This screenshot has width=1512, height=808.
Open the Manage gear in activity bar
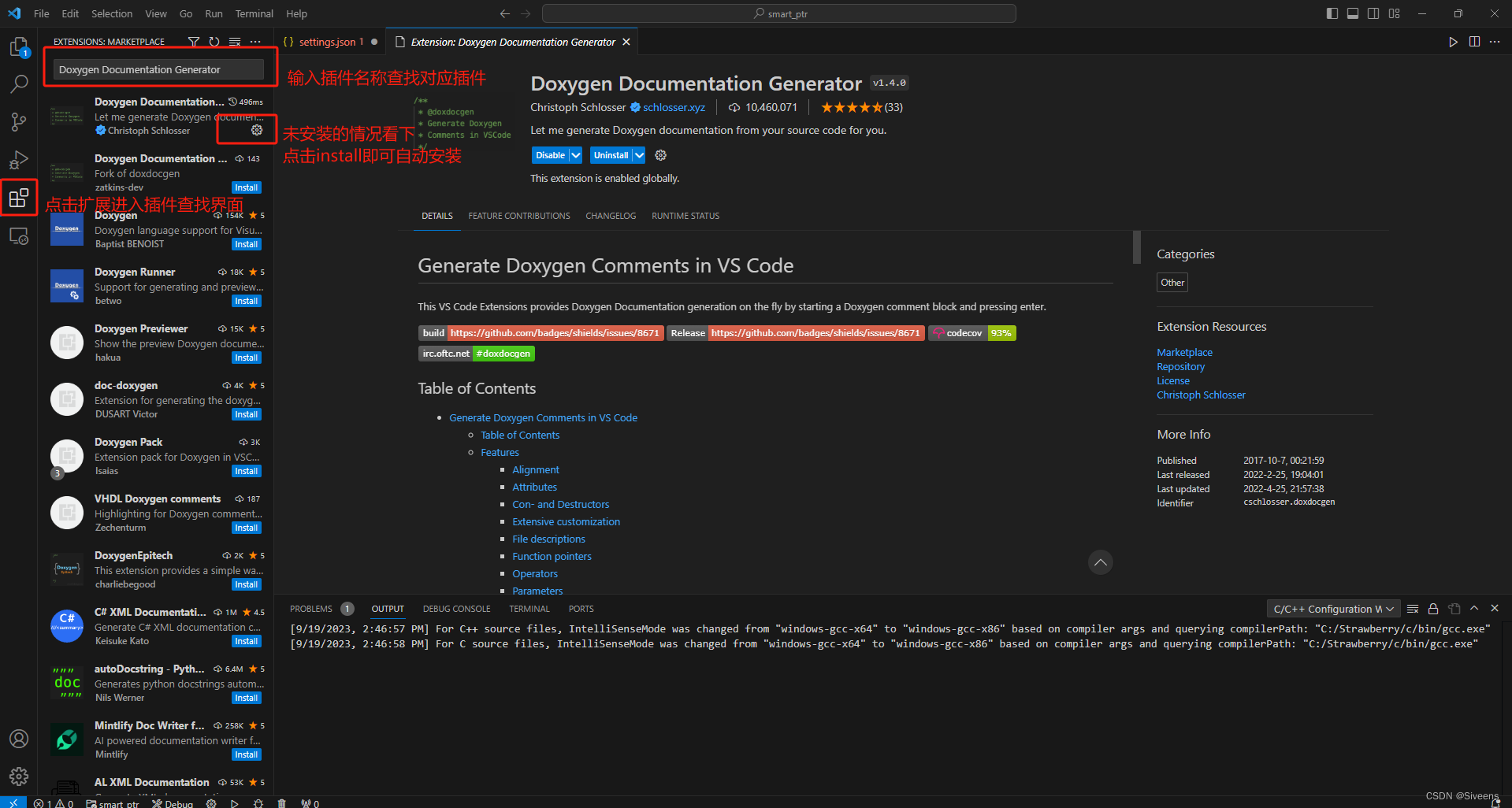coord(19,776)
